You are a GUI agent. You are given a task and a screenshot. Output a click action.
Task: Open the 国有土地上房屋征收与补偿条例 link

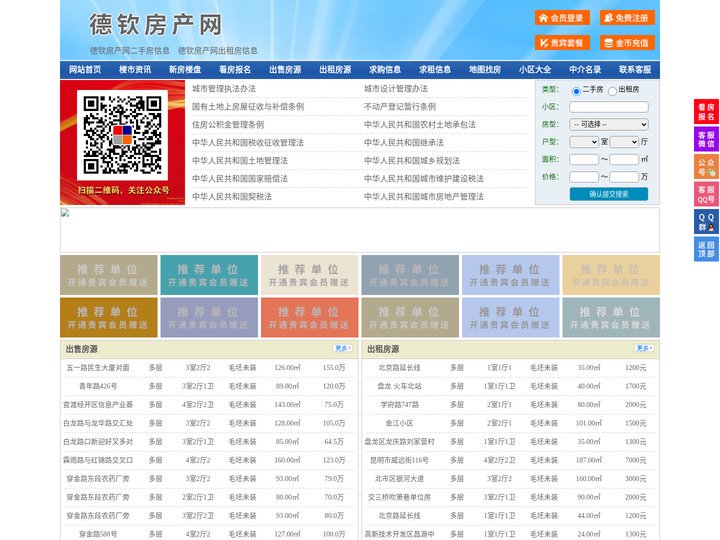pyautogui.click(x=248, y=107)
